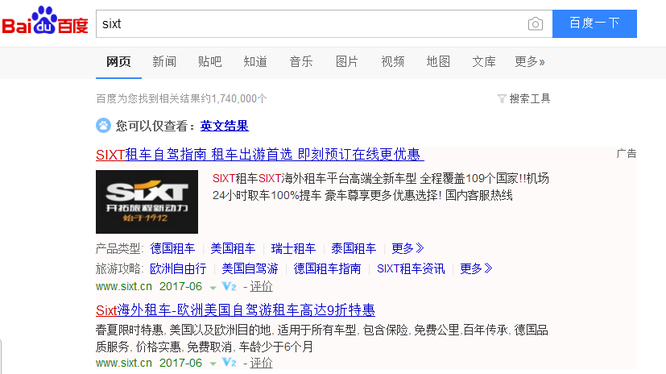Open the 地图 tab
666x374 pixels.
pyautogui.click(x=438, y=62)
